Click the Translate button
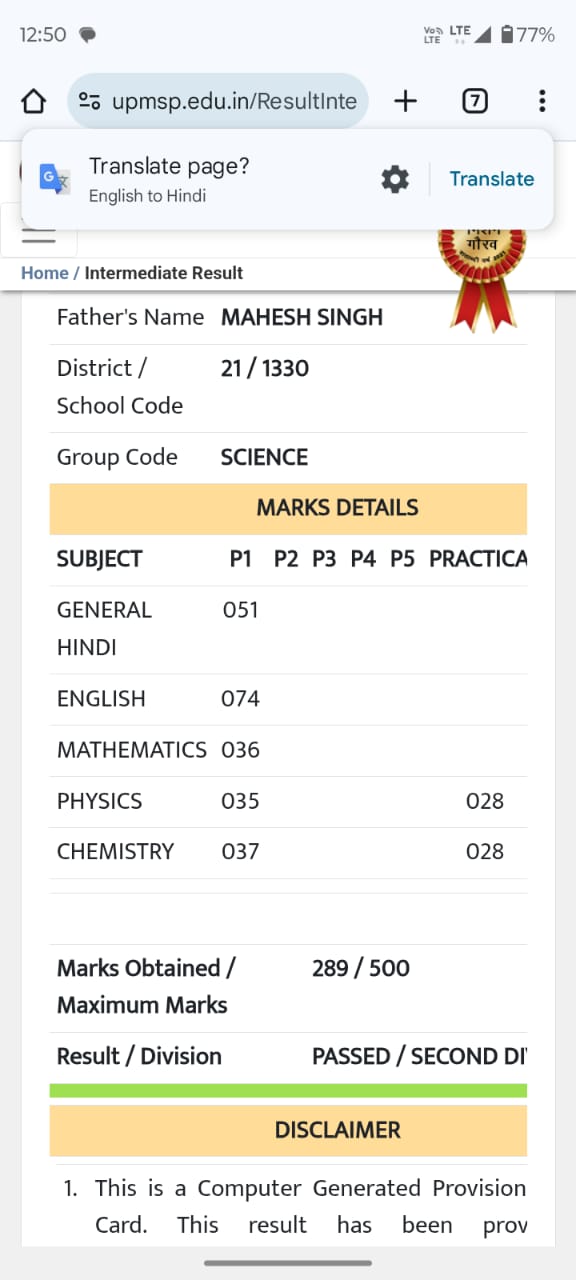The width and height of the screenshot is (576, 1280). click(492, 179)
